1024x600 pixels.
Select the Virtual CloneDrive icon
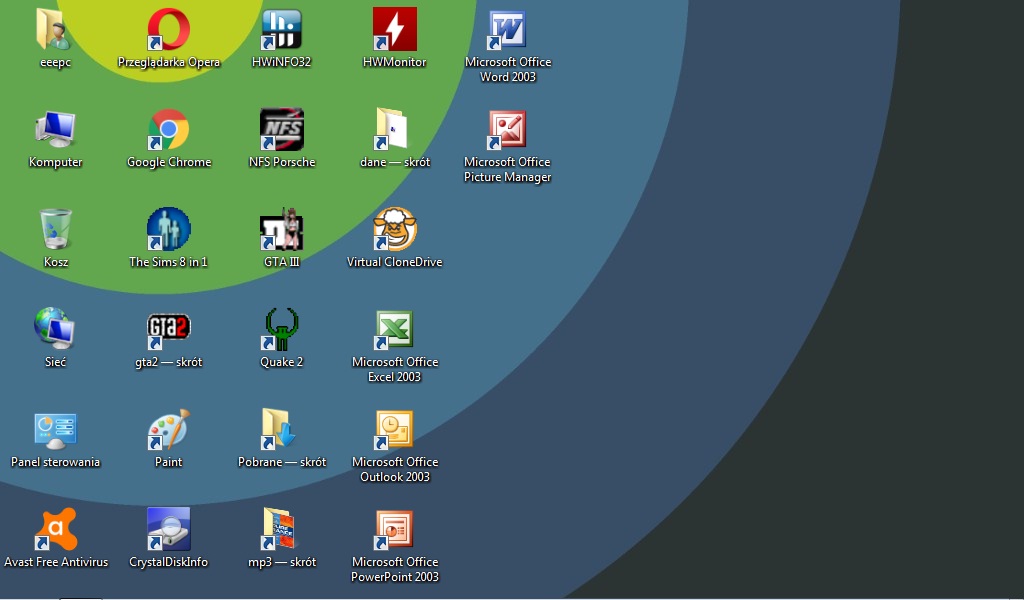coord(394,229)
